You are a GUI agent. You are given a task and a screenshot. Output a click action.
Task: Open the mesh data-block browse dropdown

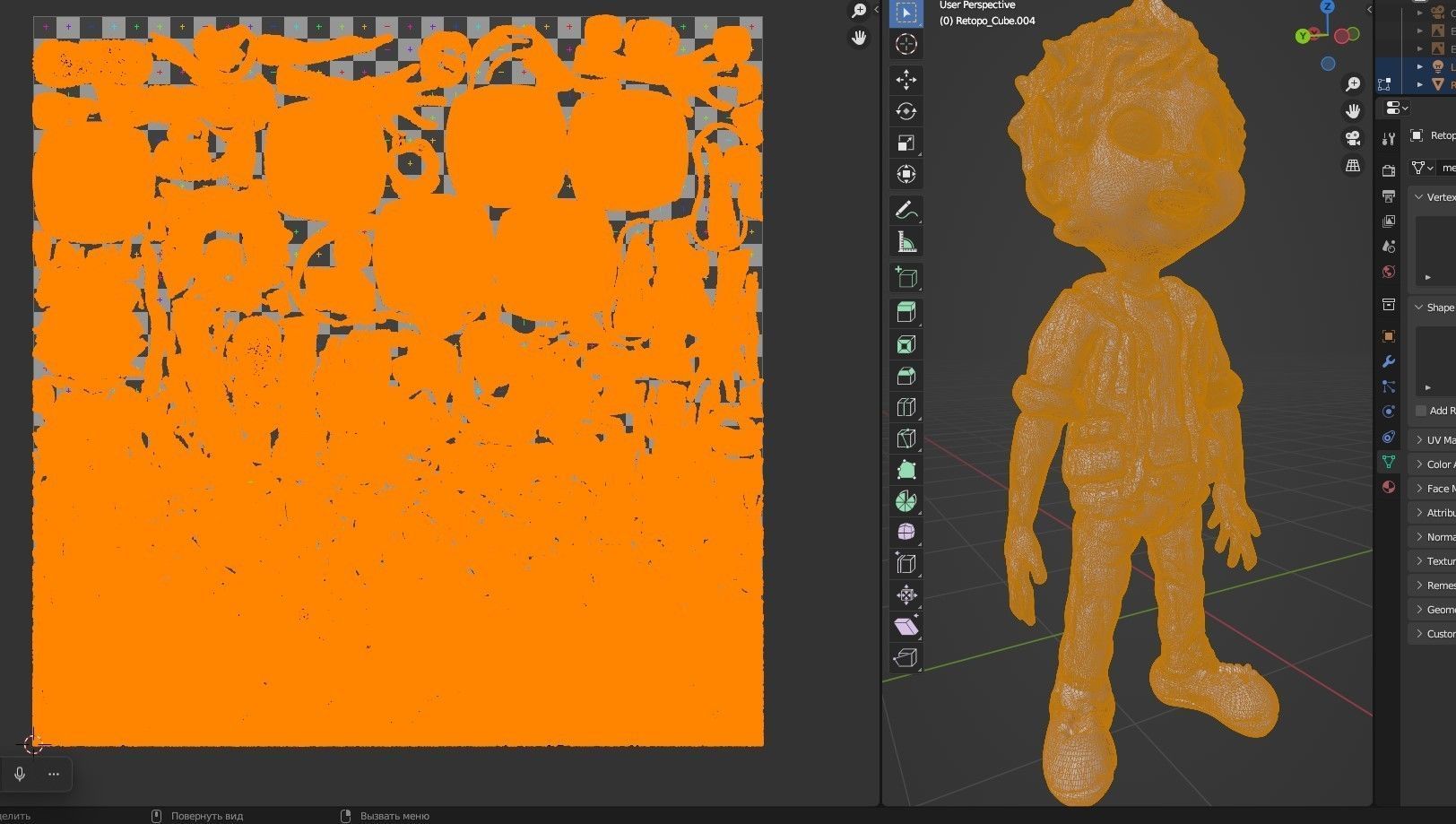pyautogui.click(x=1423, y=168)
